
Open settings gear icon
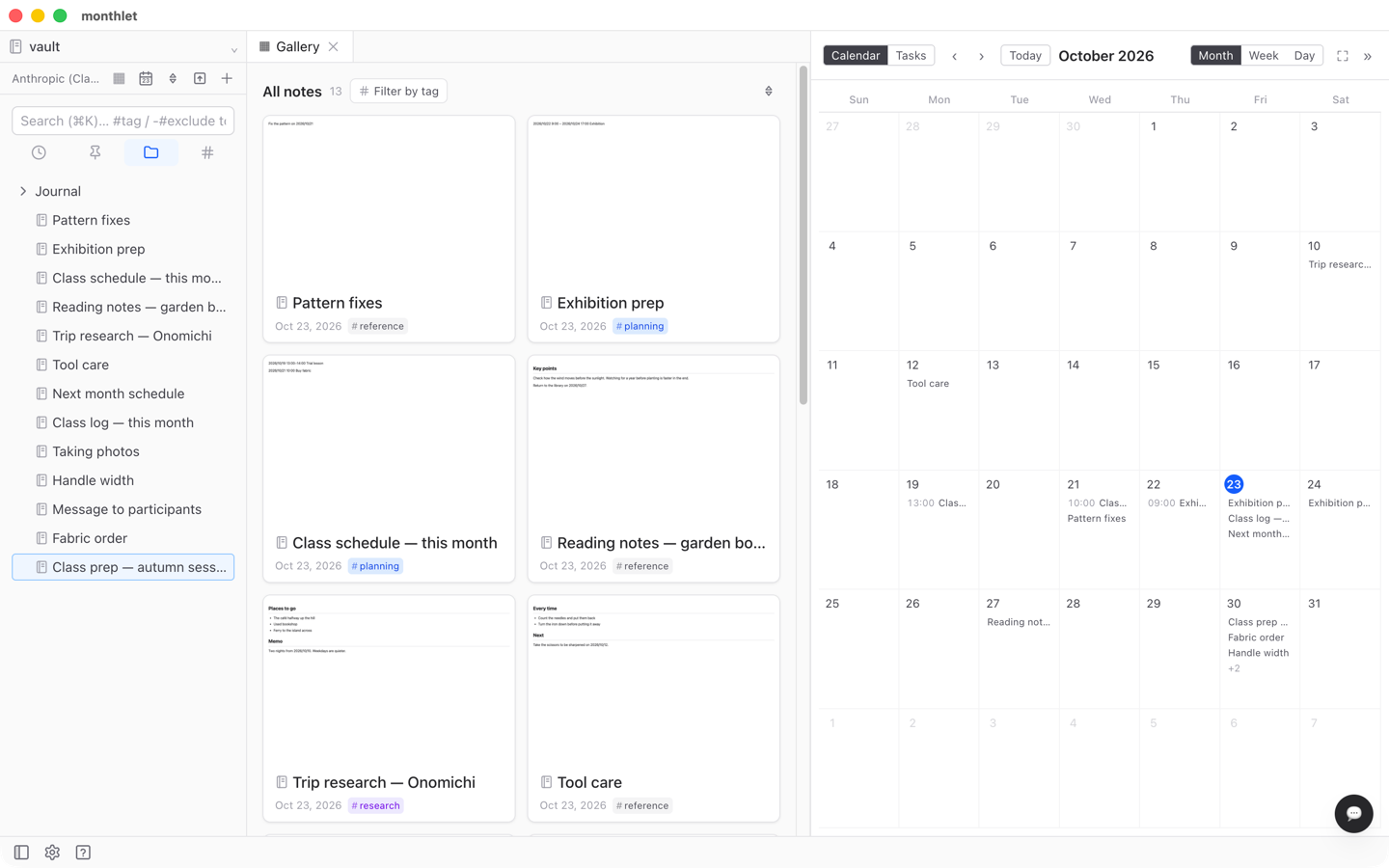coord(52,853)
